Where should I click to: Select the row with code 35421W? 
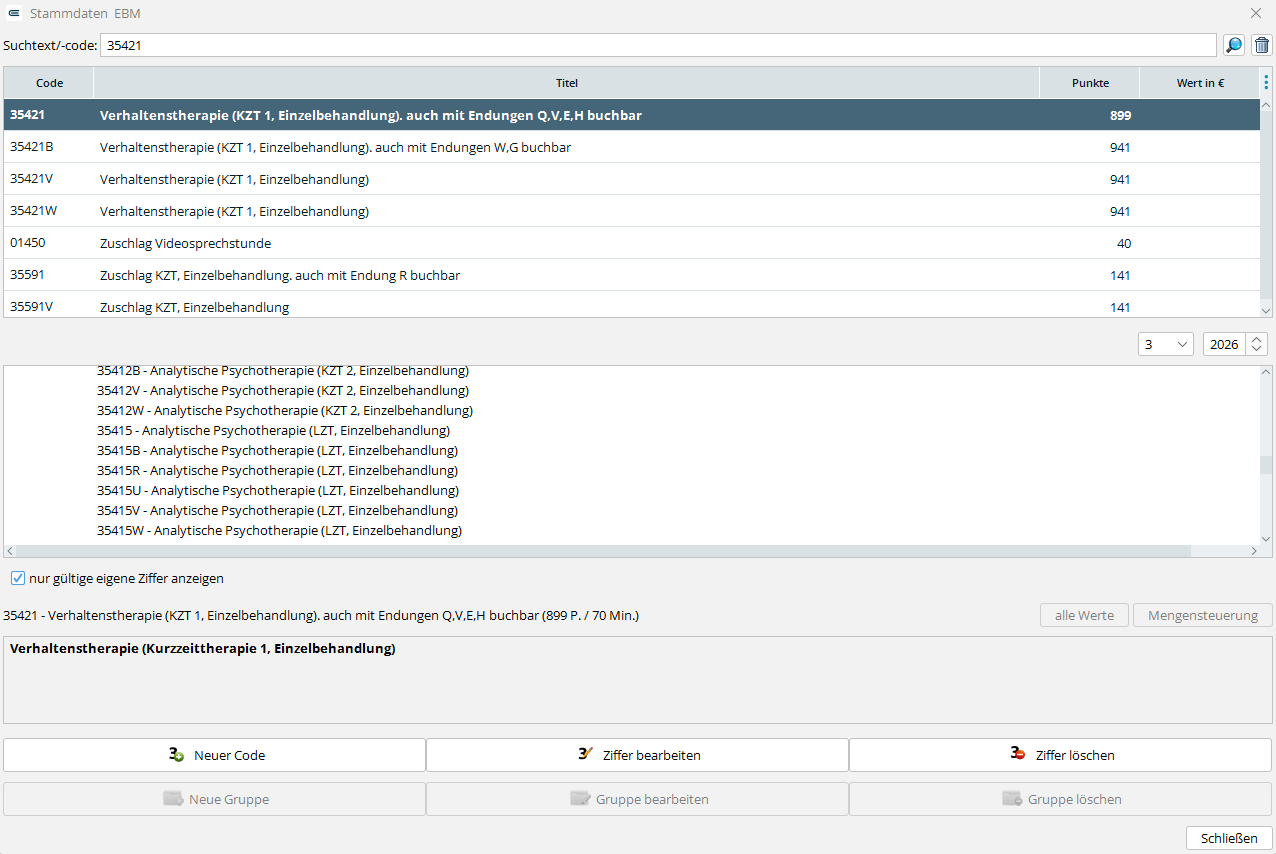click(631, 211)
